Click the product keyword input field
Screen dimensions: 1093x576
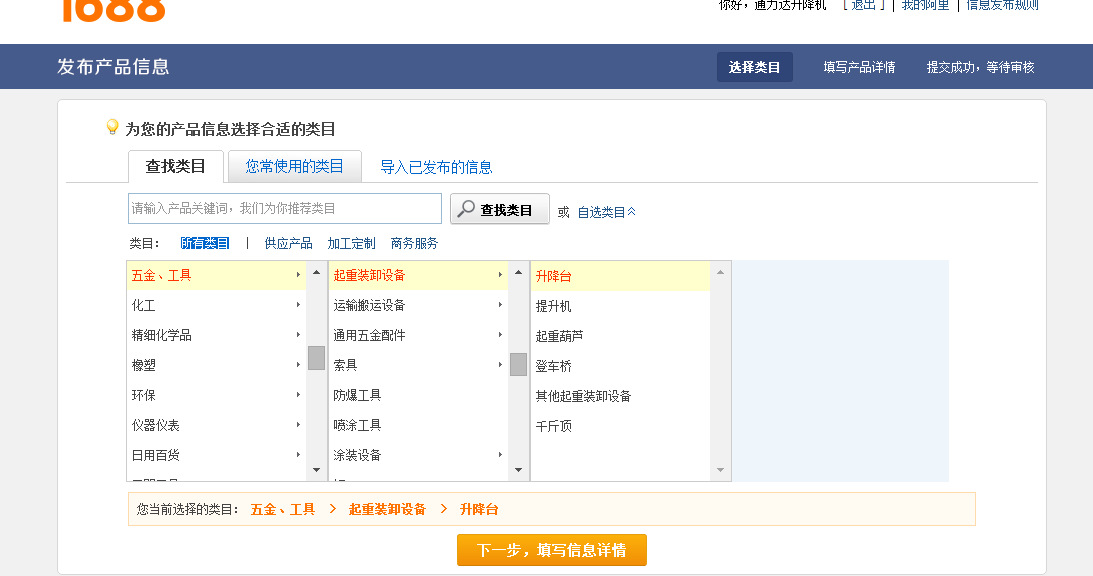point(285,208)
